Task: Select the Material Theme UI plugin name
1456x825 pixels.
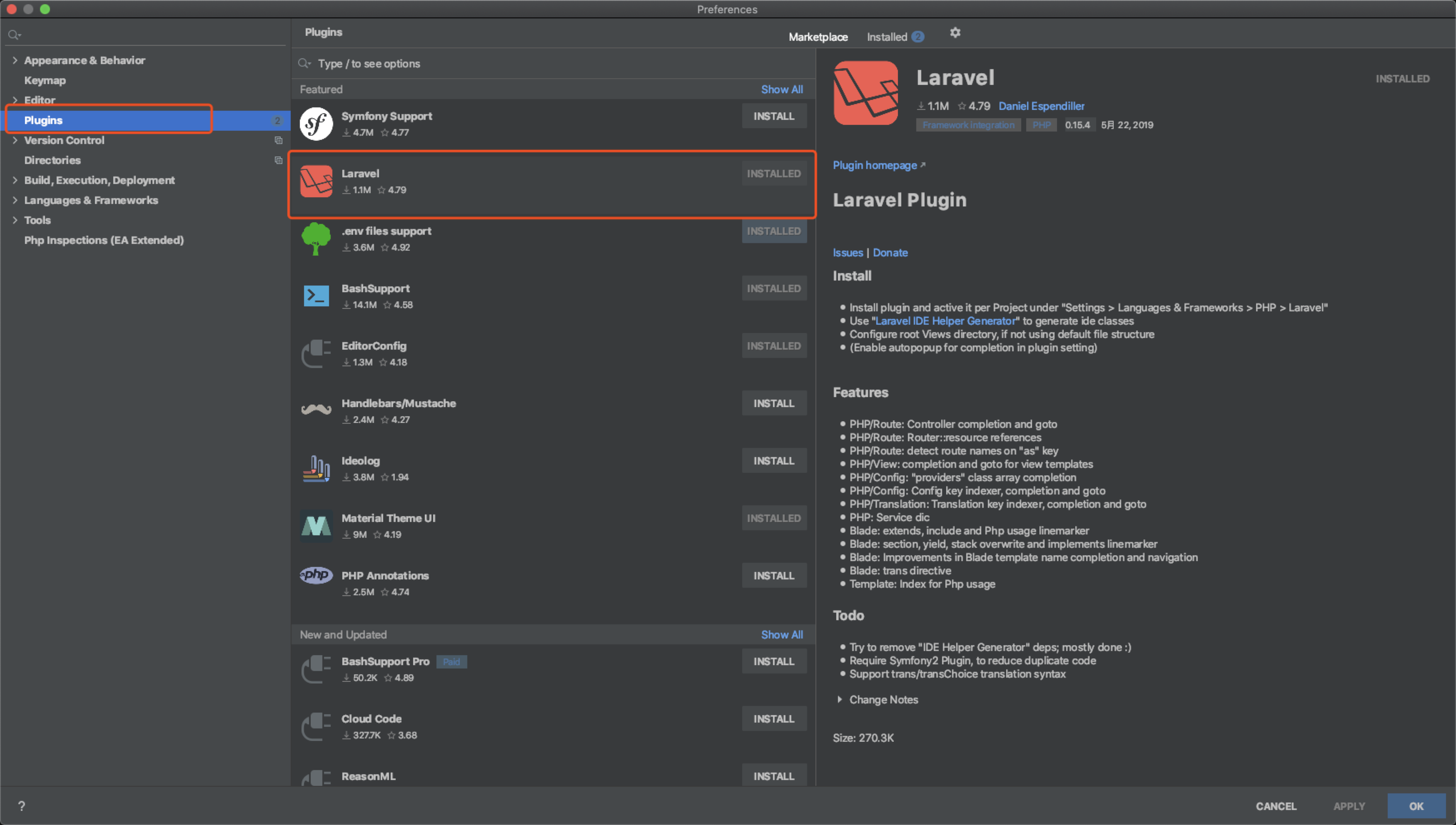Action: pyautogui.click(x=388, y=518)
